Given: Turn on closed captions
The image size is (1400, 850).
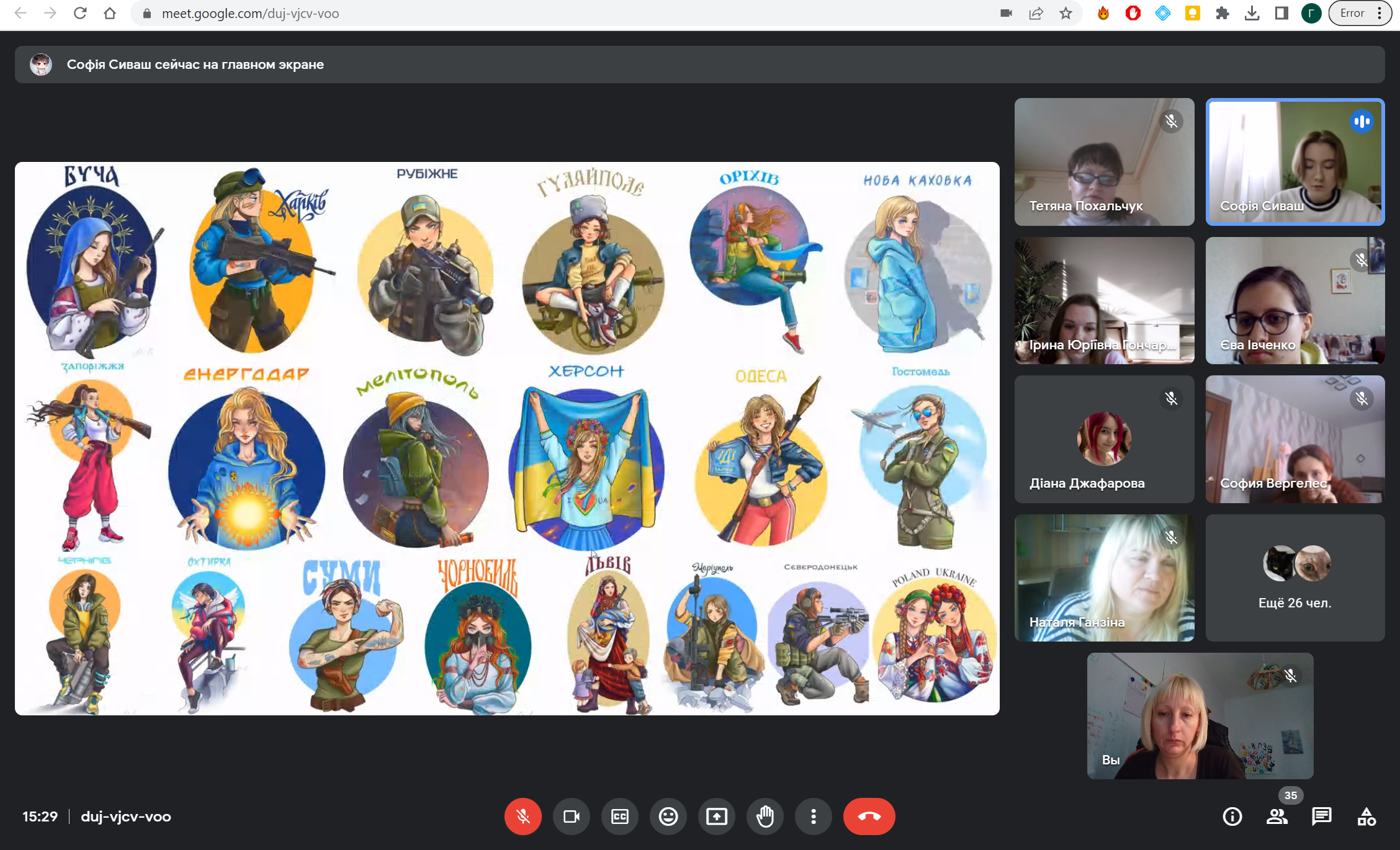Looking at the screenshot, I should point(619,816).
